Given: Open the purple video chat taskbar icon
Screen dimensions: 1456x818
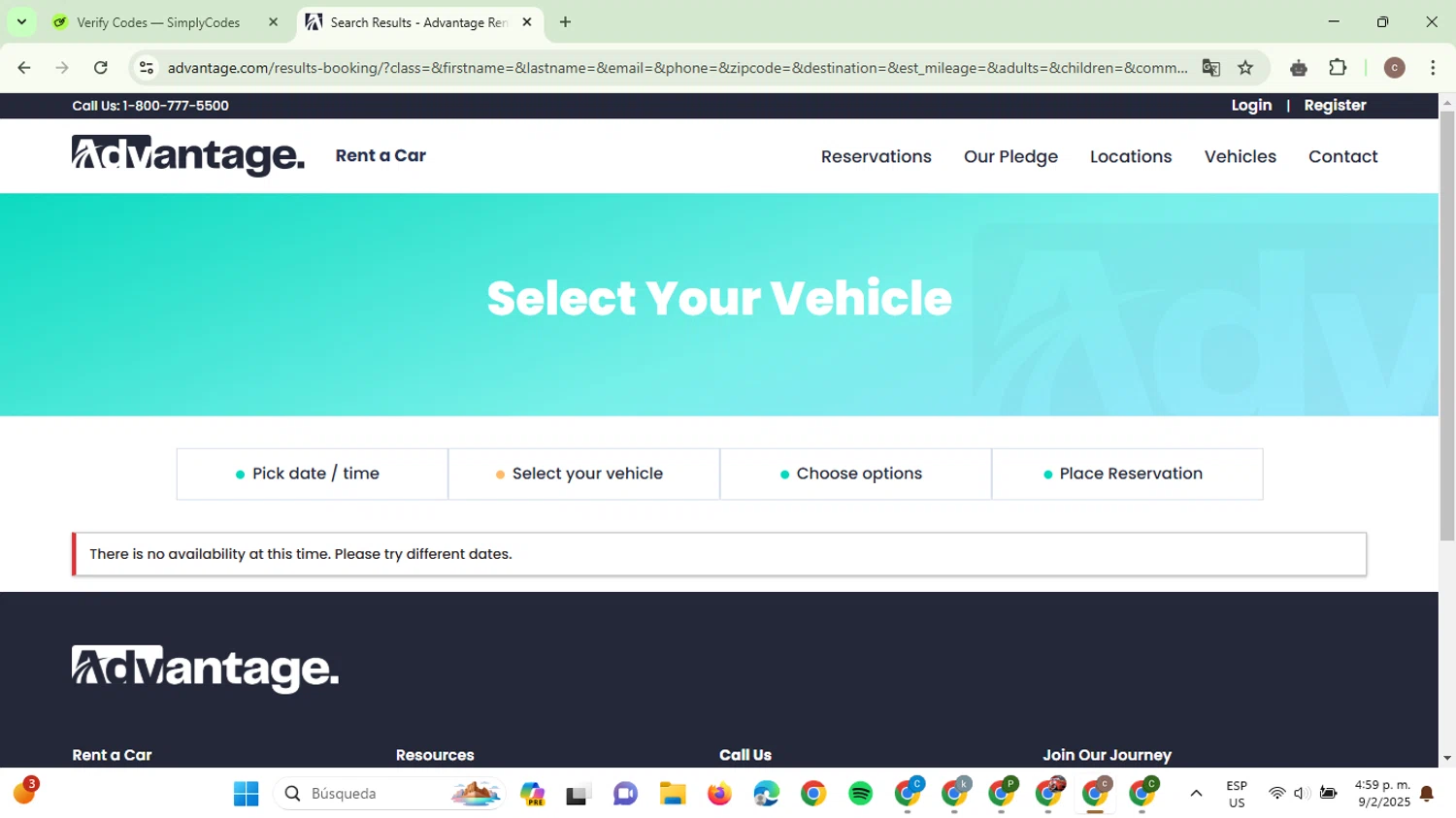Looking at the screenshot, I should point(625,794).
